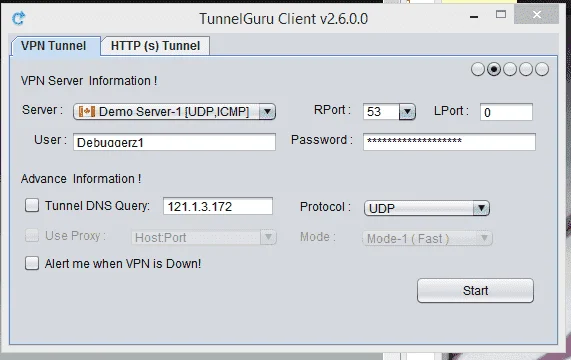Select the fourth radio button at top right

pos(526,69)
